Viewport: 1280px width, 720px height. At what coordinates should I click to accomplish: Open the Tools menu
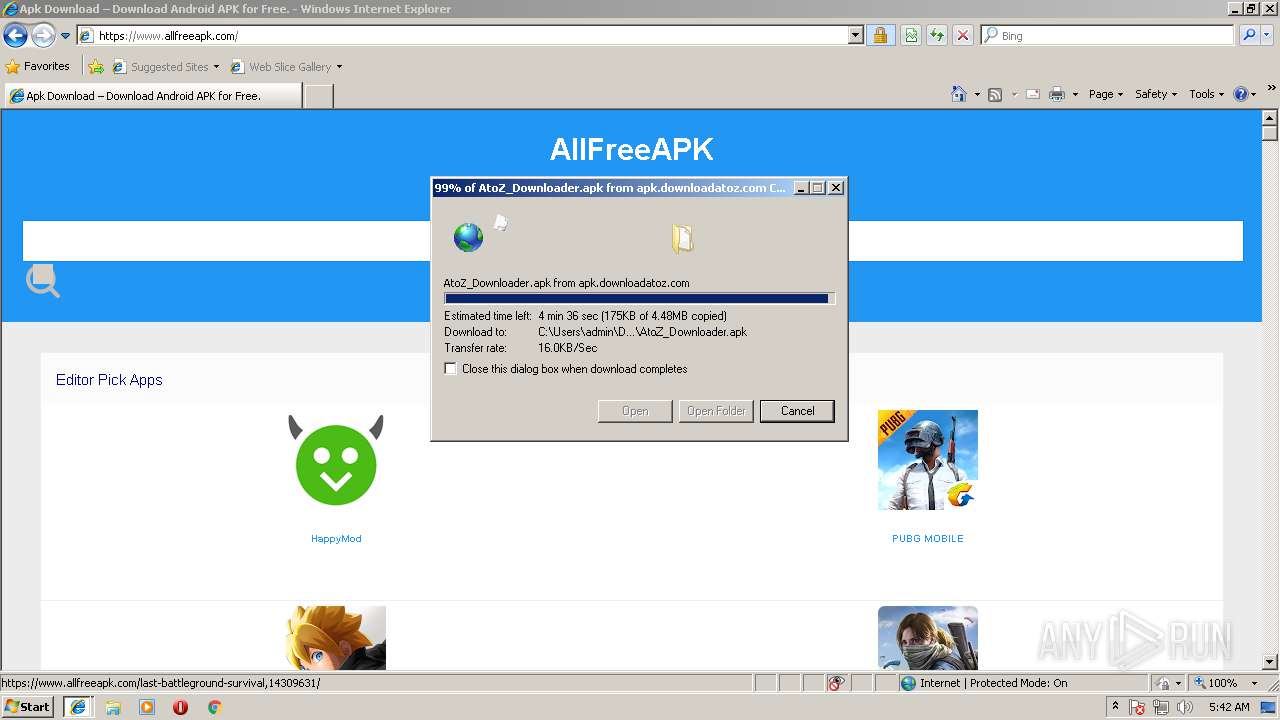[x=1207, y=94]
